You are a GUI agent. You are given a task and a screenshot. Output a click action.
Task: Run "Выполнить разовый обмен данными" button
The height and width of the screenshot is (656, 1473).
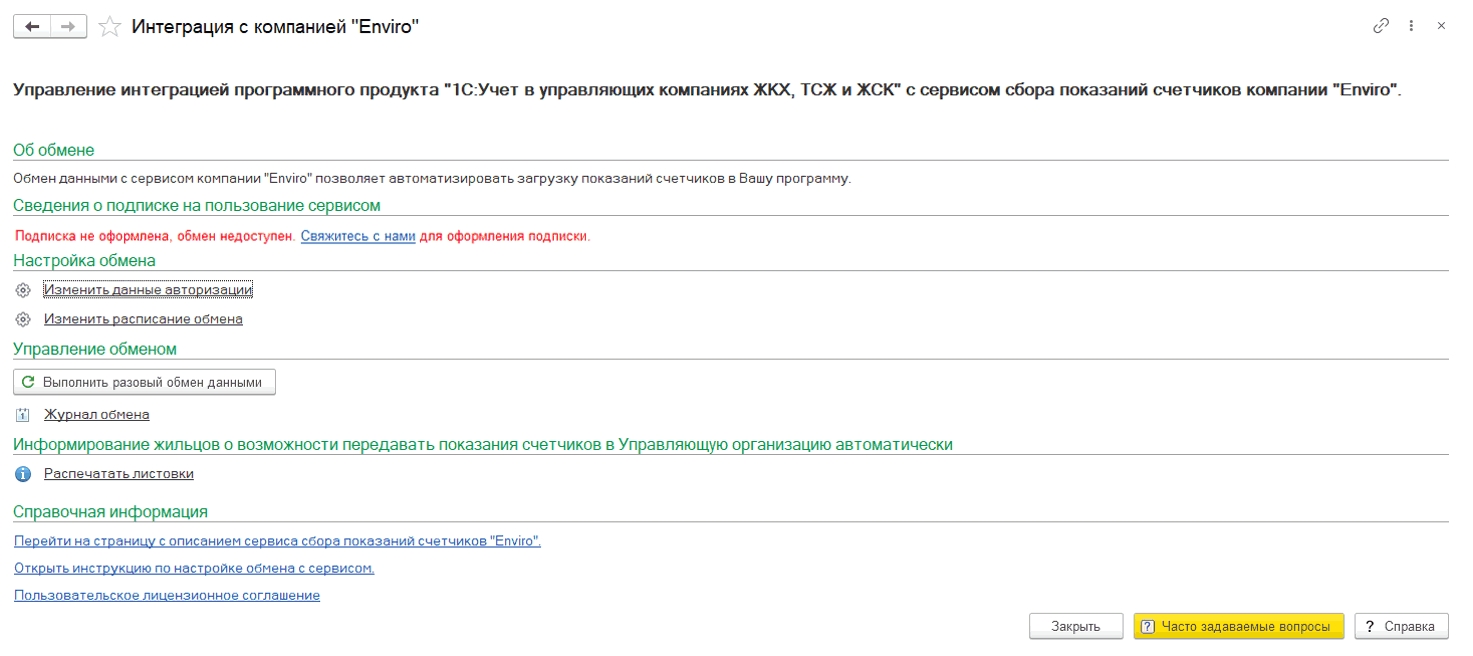(x=144, y=382)
